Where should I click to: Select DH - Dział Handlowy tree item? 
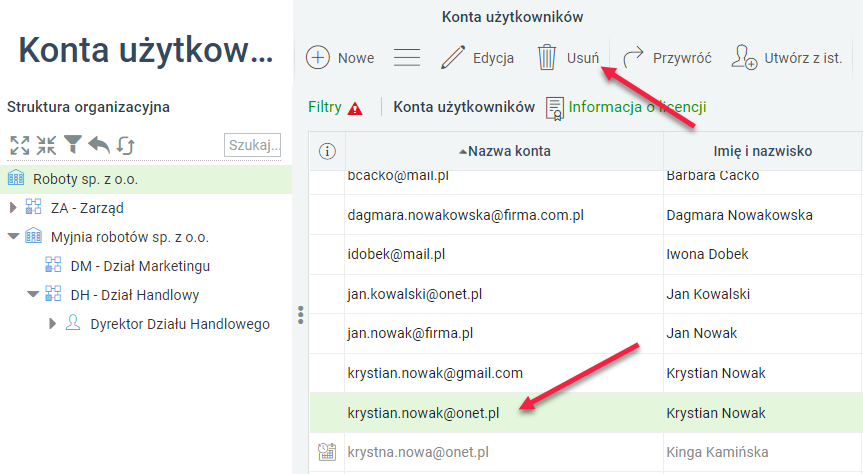tap(135, 295)
